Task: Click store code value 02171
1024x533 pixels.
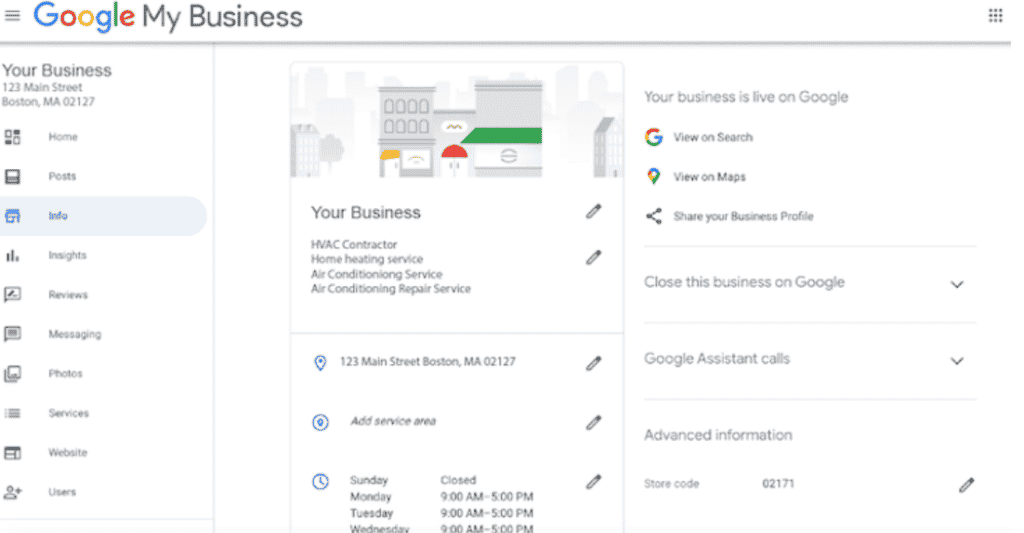Action: click(778, 484)
